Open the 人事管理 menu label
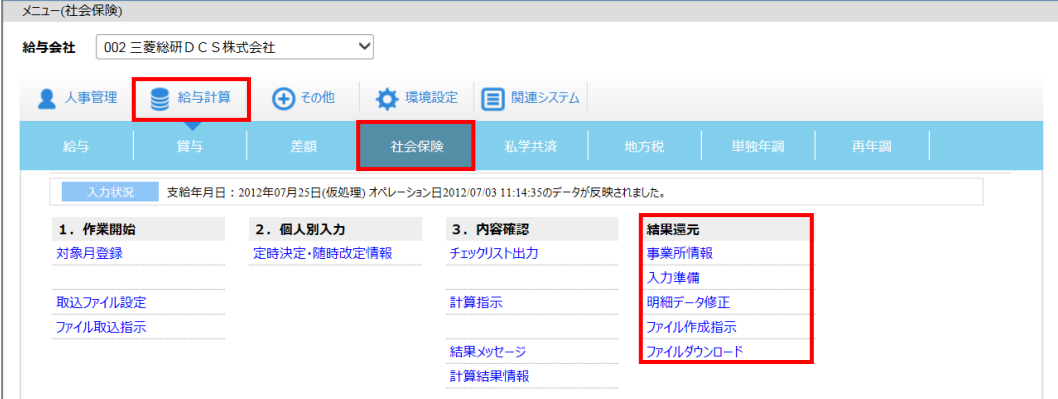 pyautogui.click(x=90, y=99)
